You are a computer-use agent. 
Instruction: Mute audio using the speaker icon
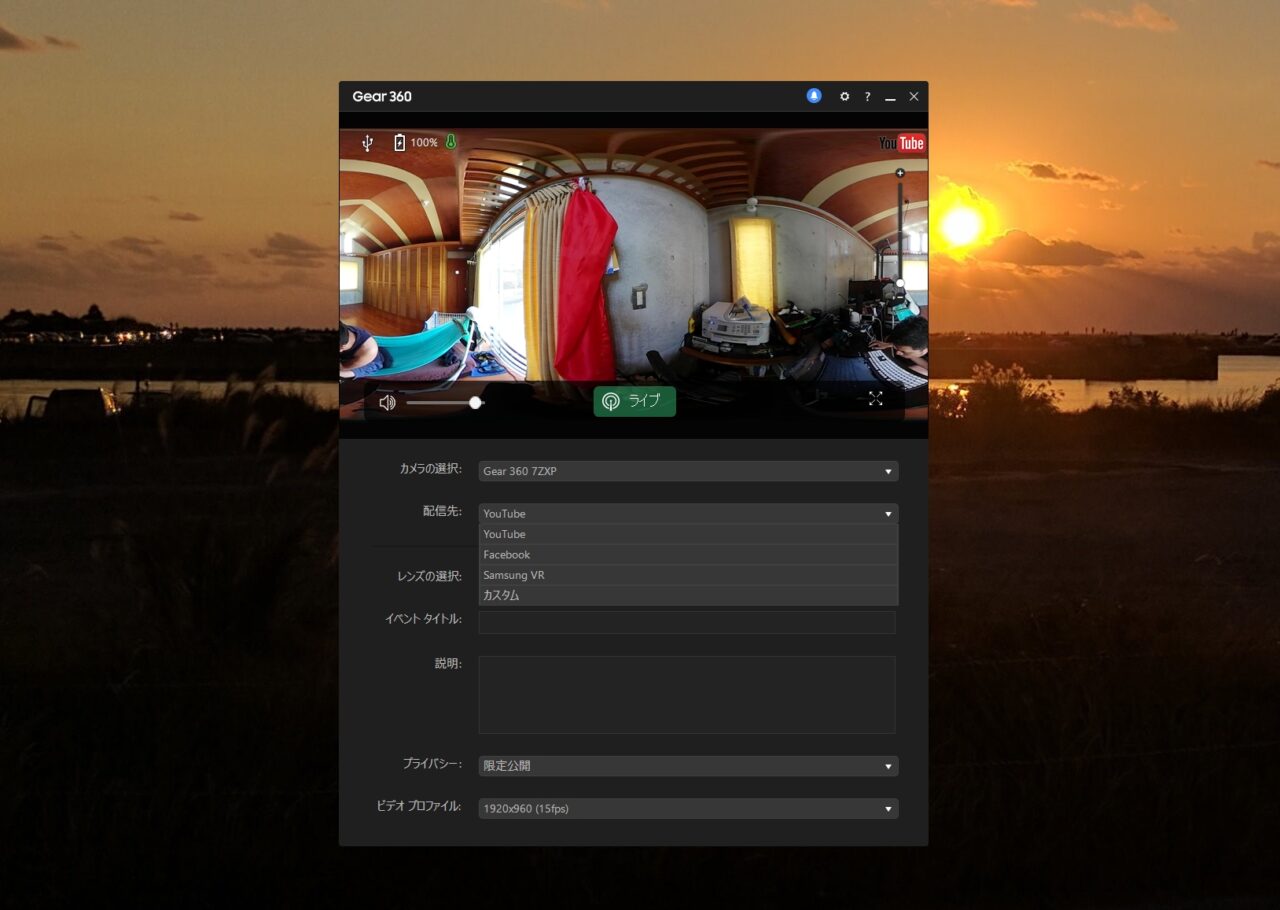[x=387, y=402]
